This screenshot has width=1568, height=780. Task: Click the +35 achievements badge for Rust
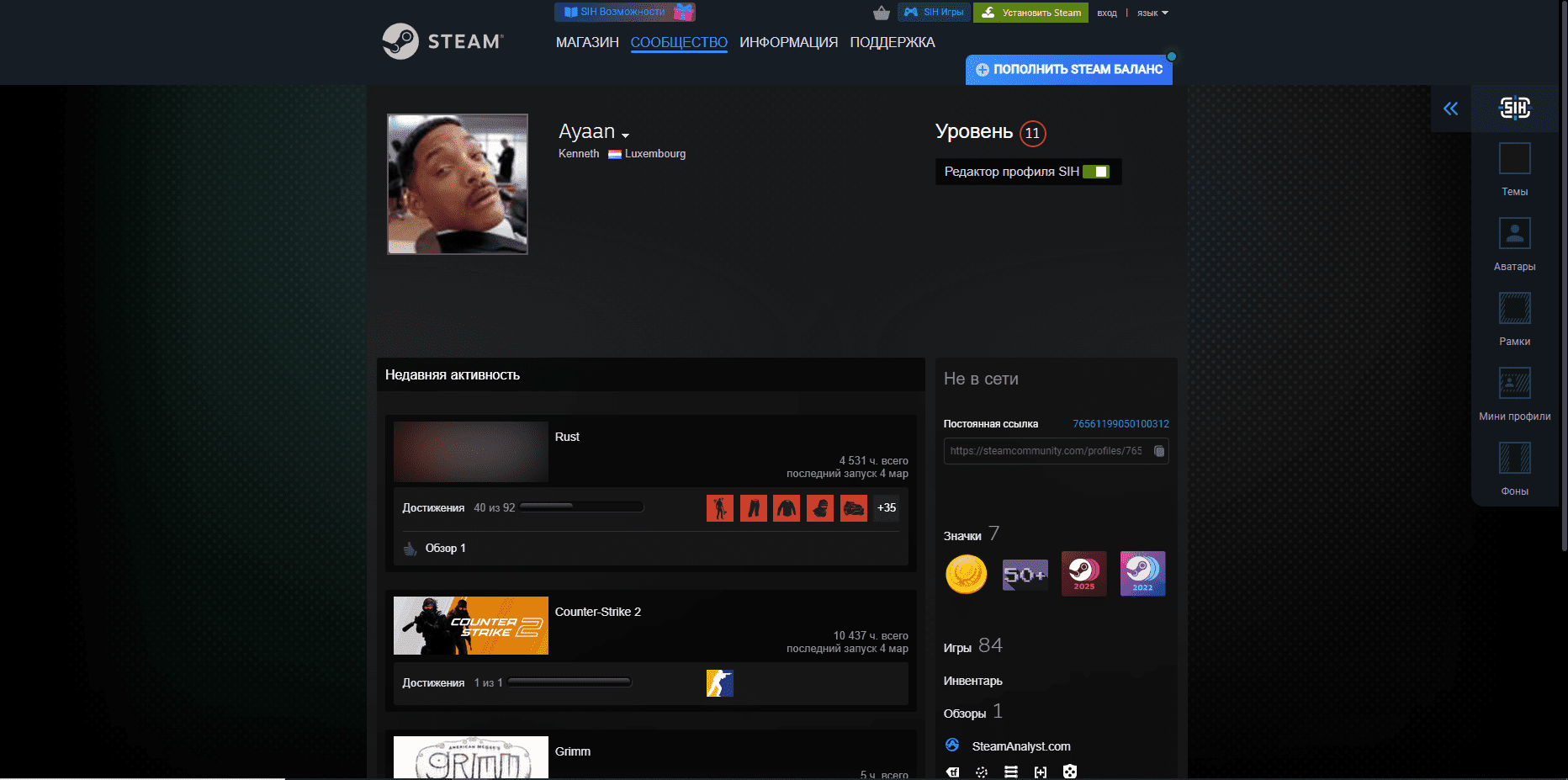pyautogui.click(x=886, y=507)
